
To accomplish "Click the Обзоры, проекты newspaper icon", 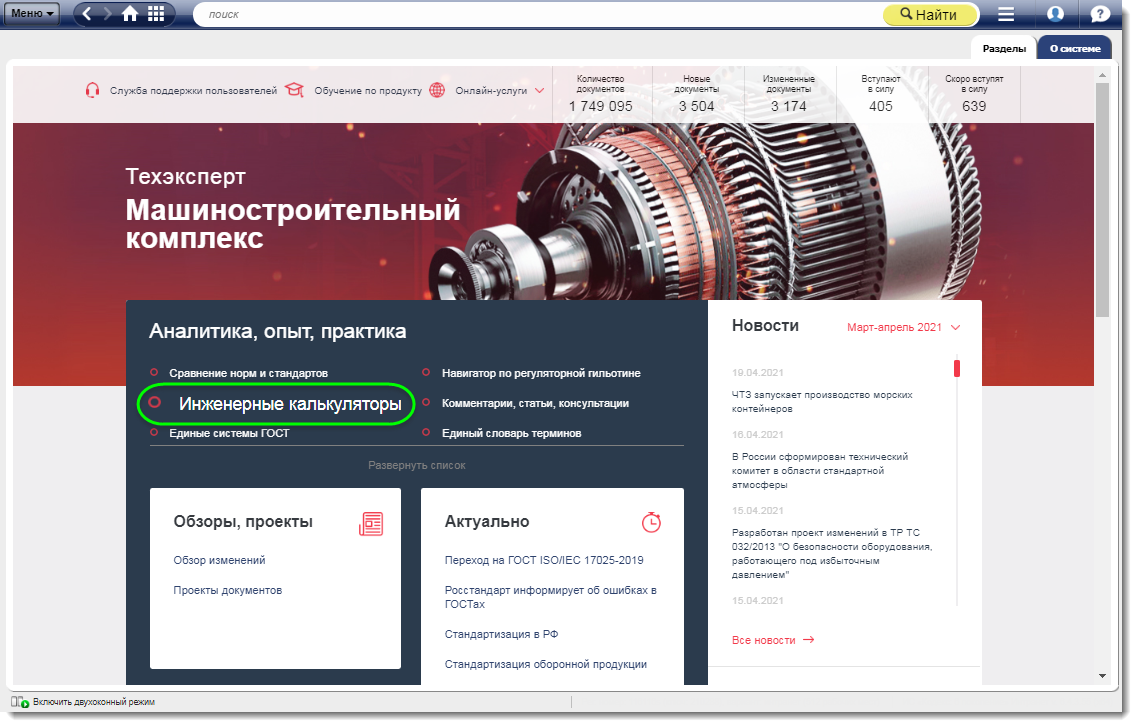I will pyautogui.click(x=371, y=523).
